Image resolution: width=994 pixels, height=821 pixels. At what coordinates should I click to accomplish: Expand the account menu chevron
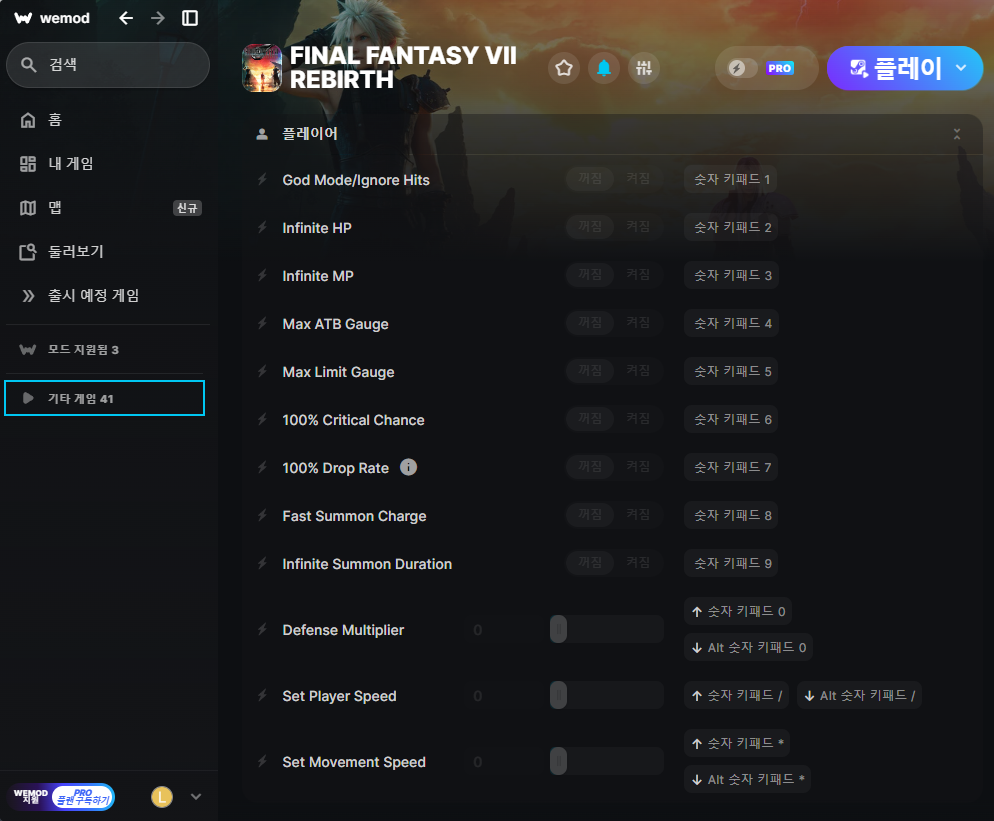point(196,797)
